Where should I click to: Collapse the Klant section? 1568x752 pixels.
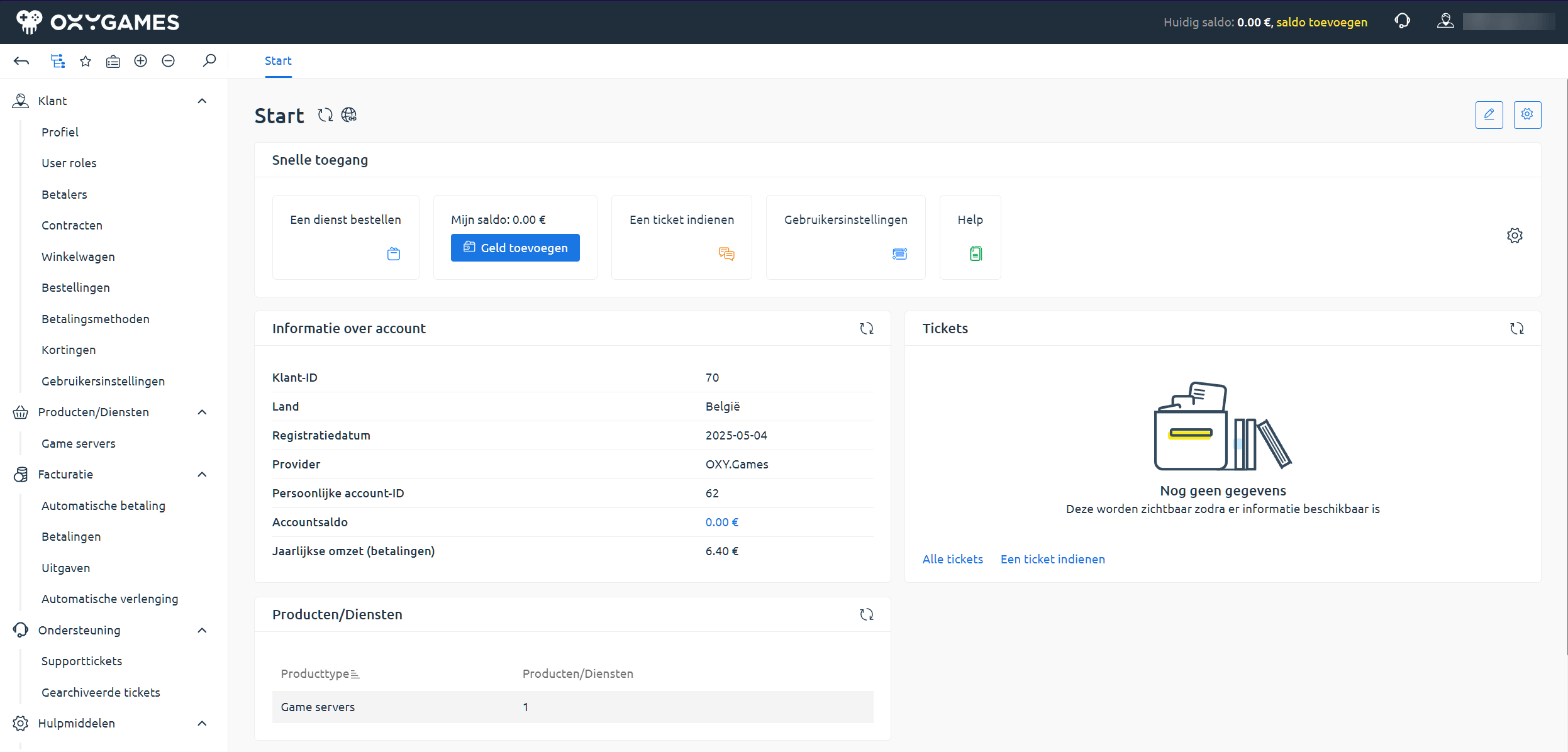[201, 101]
